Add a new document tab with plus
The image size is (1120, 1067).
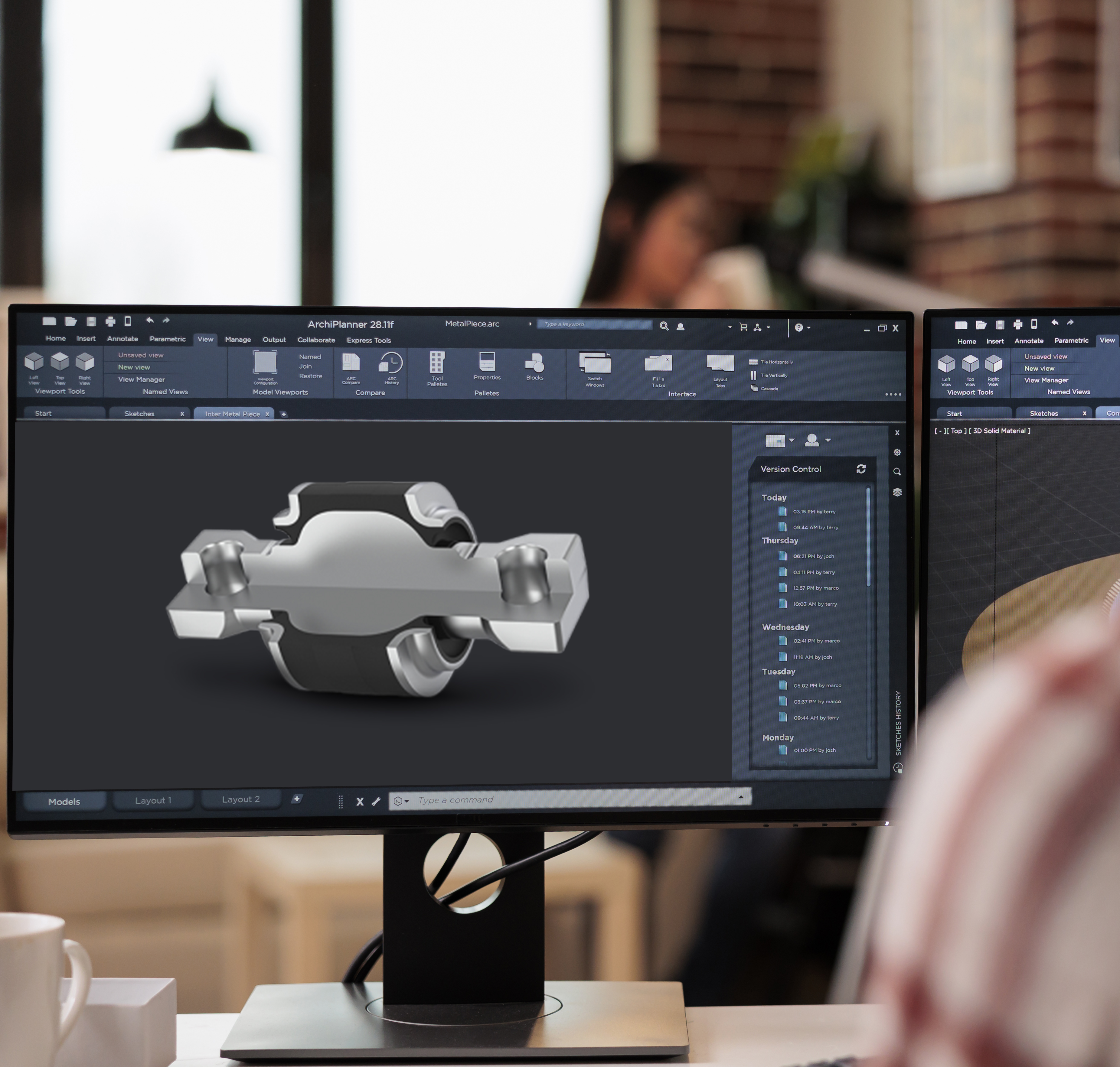(x=284, y=414)
